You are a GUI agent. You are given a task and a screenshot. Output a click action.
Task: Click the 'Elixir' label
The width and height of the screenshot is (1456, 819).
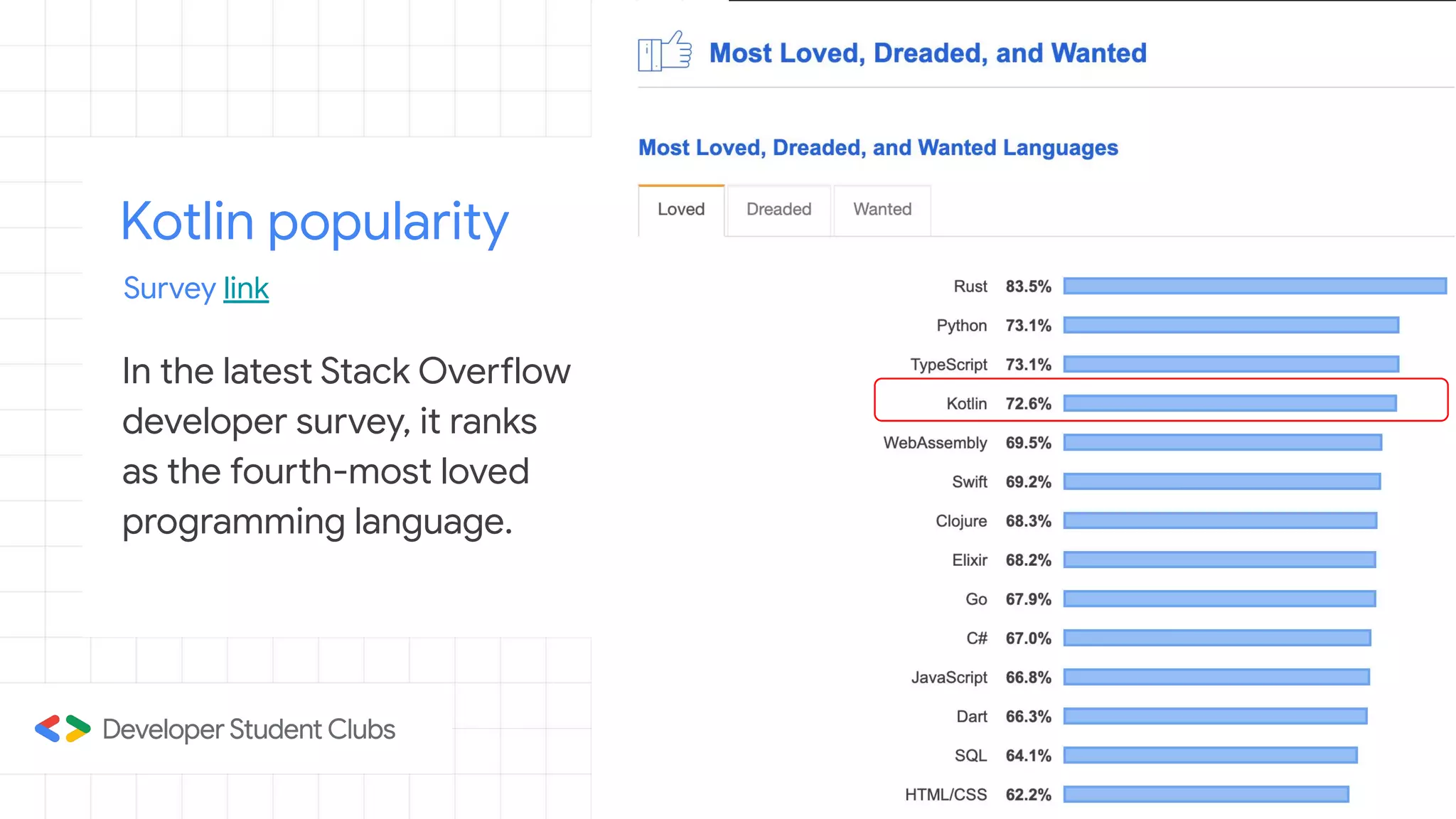(970, 560)
